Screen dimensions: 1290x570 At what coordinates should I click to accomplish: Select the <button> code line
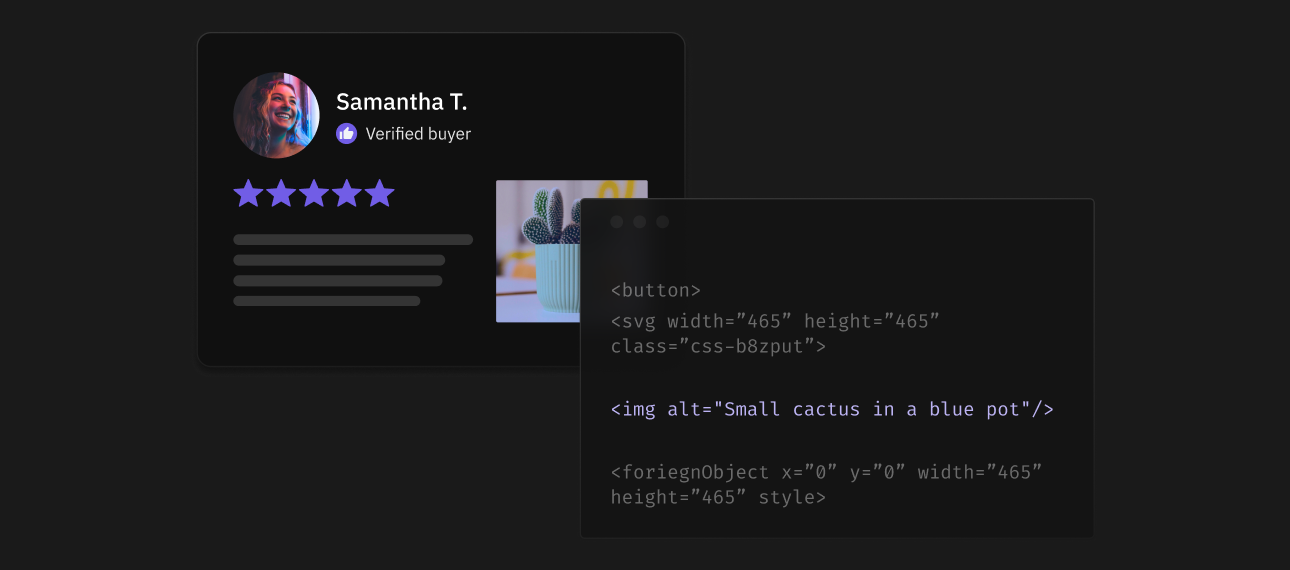tap(656, 291)
